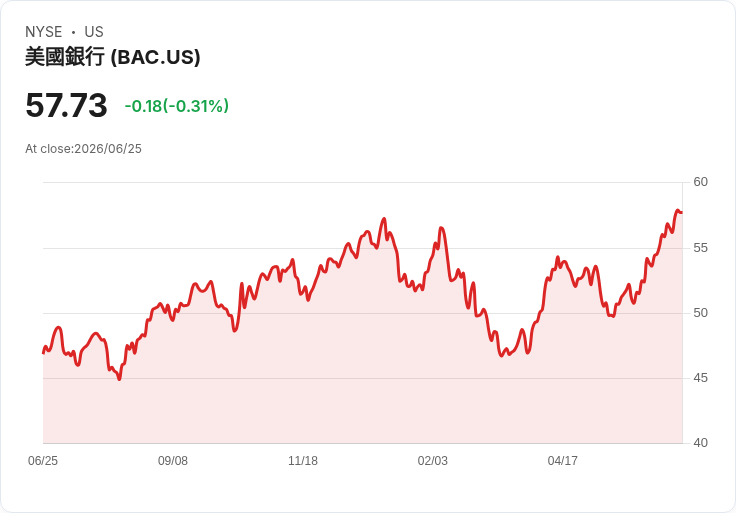Click the 50 y-axis price label
This screenshot has width=736, height=513.
pos(700,313)
